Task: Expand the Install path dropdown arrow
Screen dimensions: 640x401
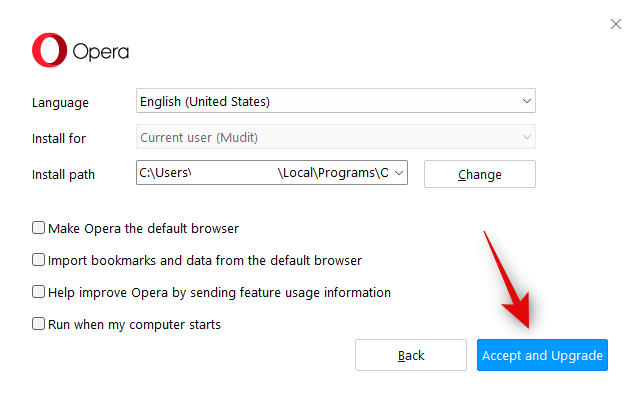Action: [400, 173]
